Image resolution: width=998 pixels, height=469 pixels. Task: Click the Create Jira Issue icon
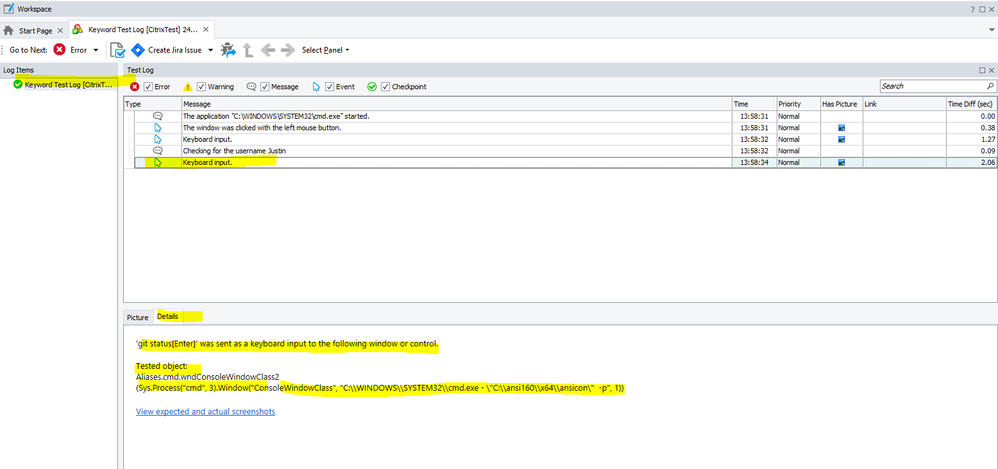pos(137,50)
